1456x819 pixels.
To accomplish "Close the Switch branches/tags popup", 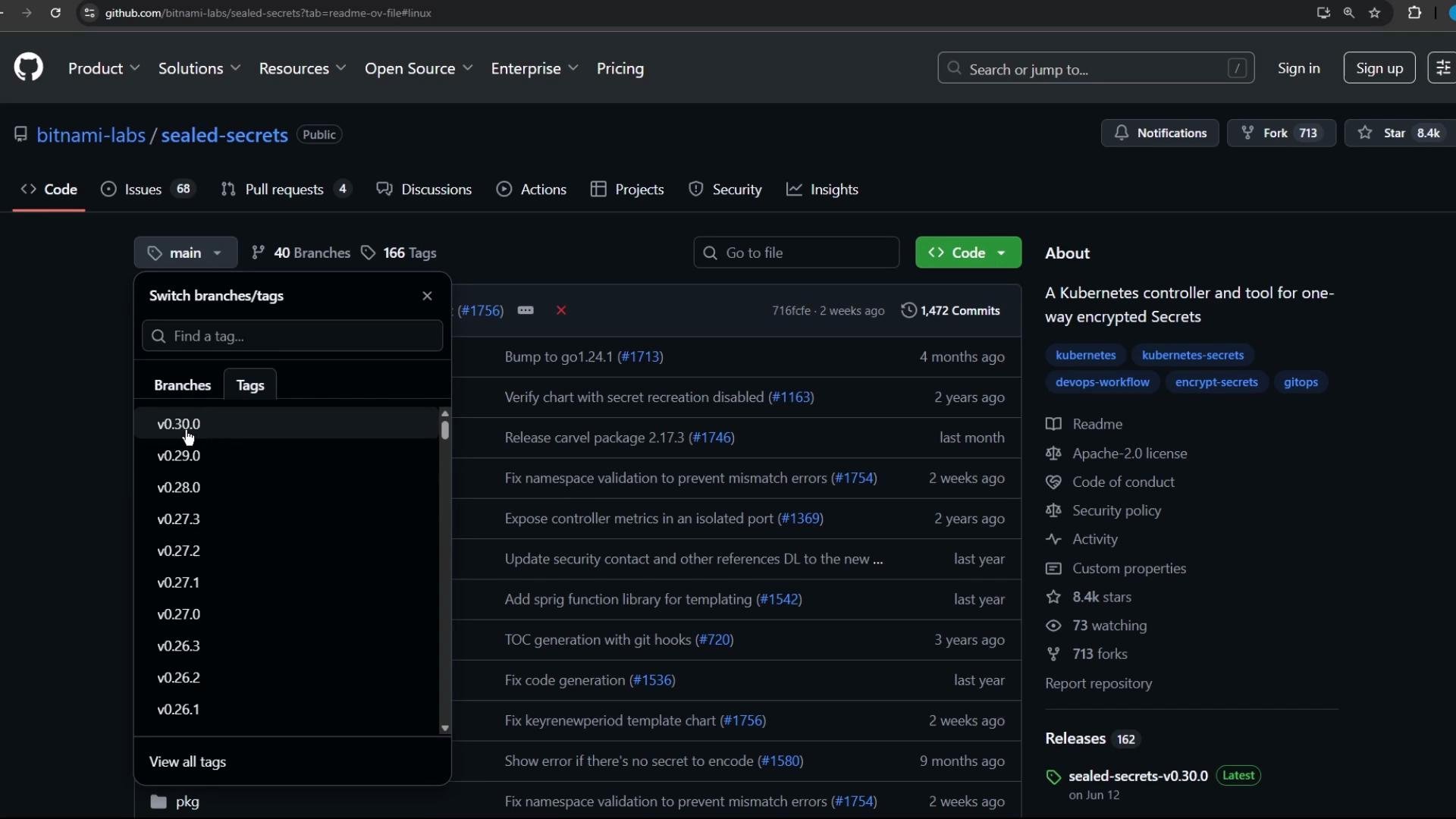I will (x=428, y=296).
